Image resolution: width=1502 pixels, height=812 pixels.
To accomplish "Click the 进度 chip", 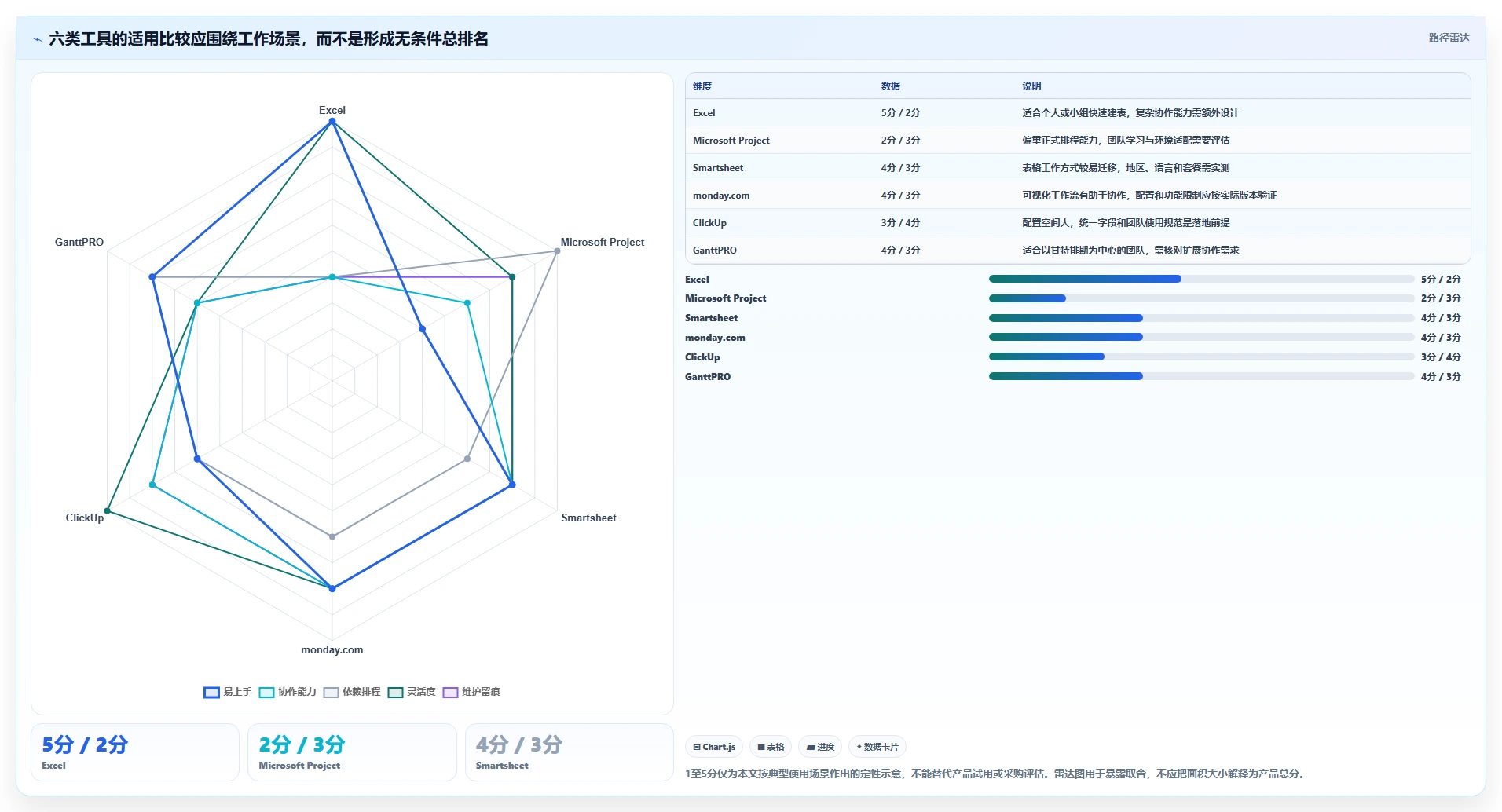I will tap(820, 747).
